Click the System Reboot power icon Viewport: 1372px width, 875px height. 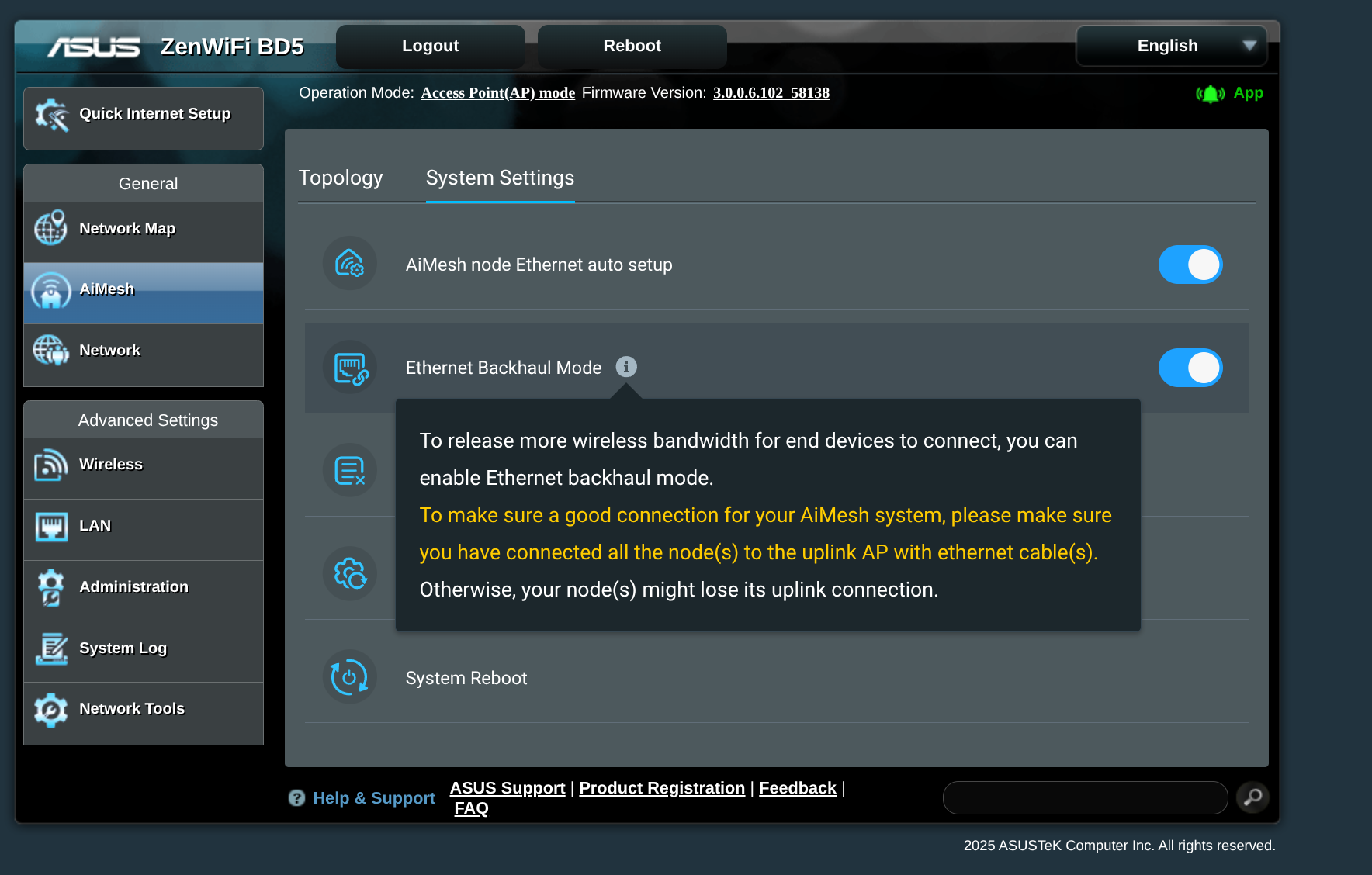pyautogui.click(x=350, y=677)
